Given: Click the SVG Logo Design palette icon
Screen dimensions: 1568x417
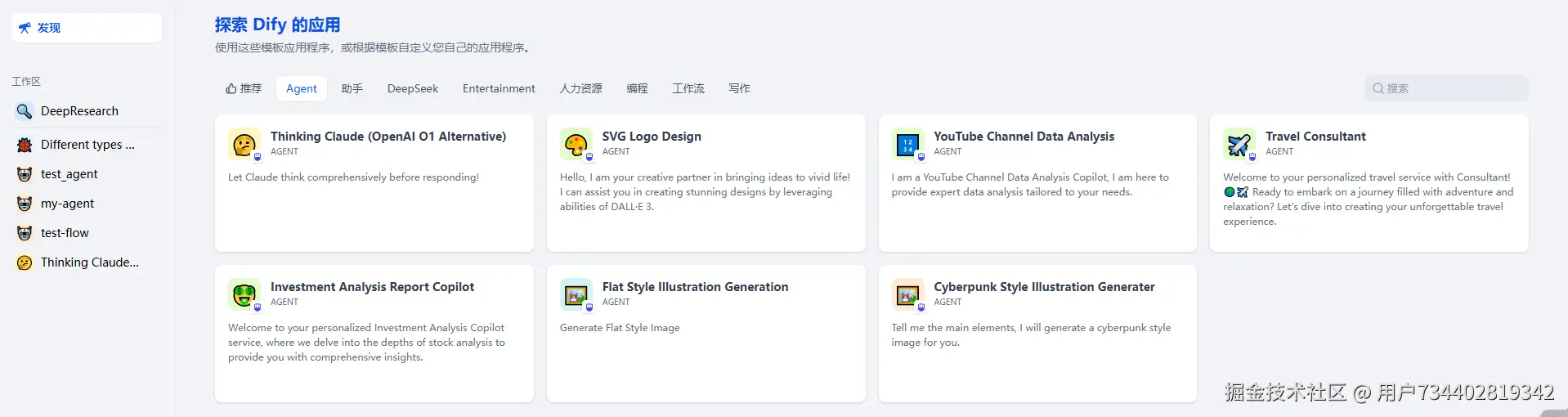Looking at the screenshot, I should point(576,144).
